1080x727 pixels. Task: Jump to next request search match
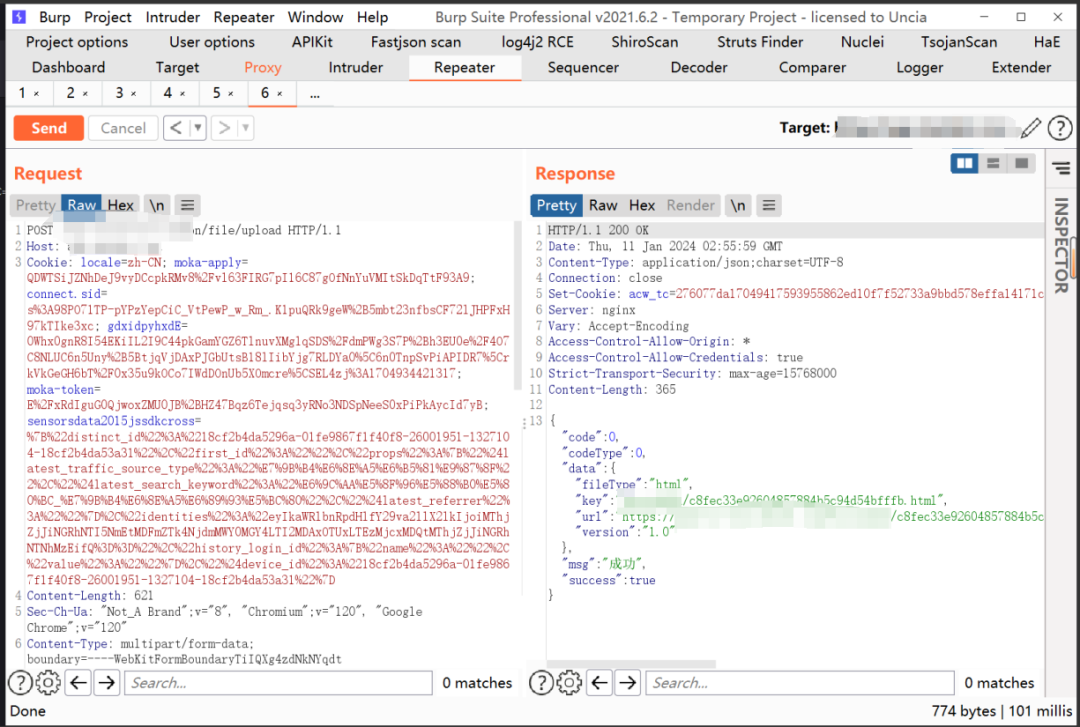click(x=106, y=683)
